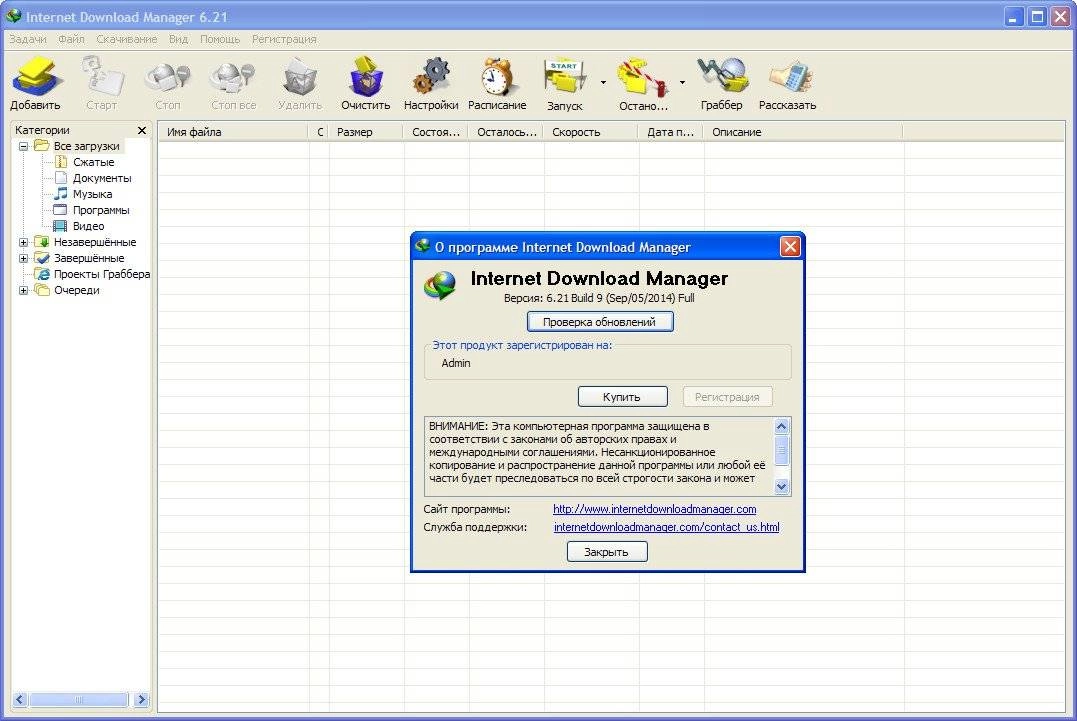Viewport: 1077px width, 721px height.
Task: Click the version text 6.21 Build 9
Action: (x=599, y=298)
